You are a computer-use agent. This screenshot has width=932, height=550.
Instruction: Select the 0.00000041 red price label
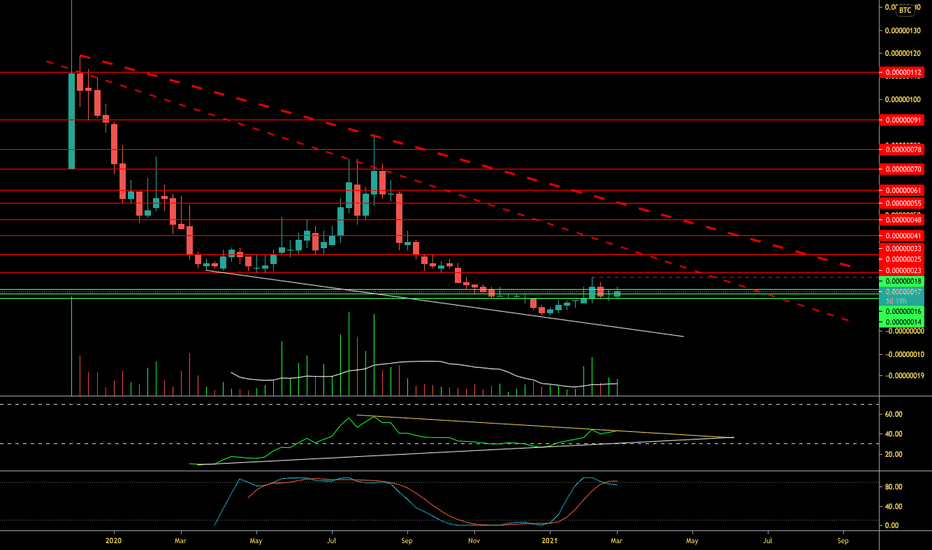(x=901, y=236)
